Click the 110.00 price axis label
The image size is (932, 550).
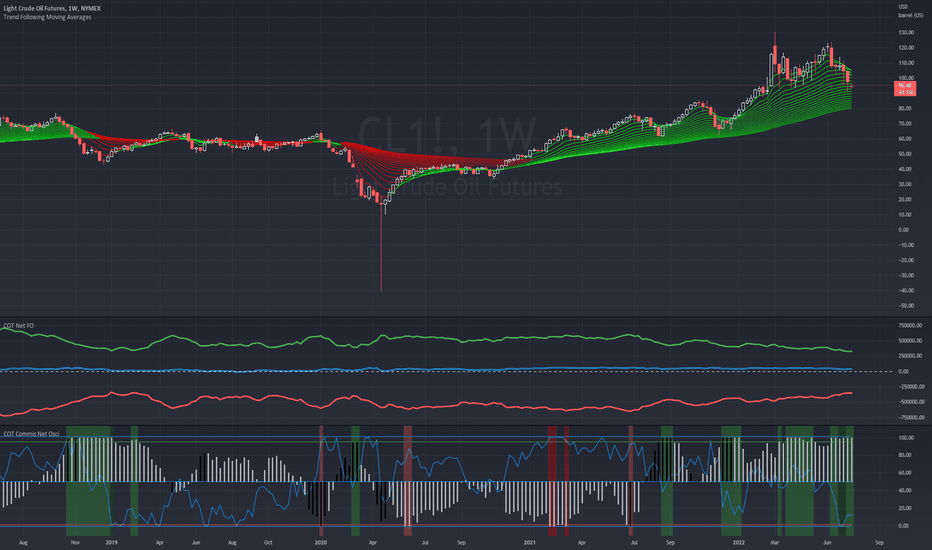[x=906, y=63]
